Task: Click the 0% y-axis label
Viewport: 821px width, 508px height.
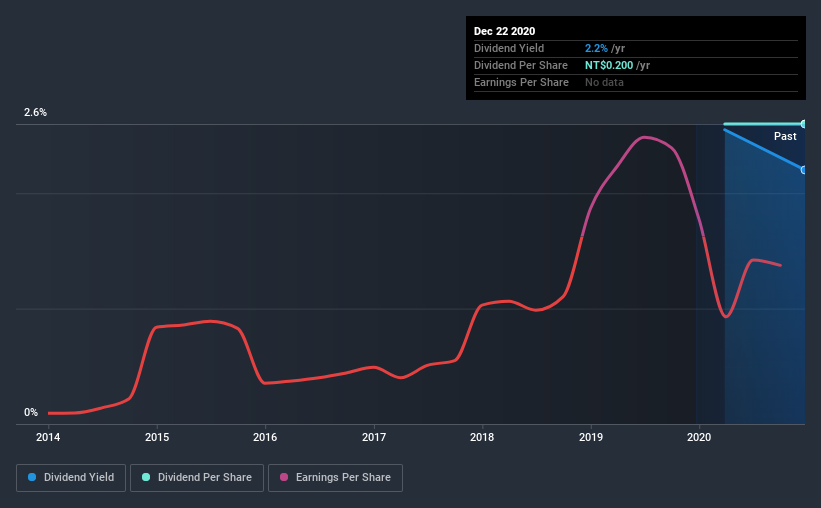Action: point(31,412)
